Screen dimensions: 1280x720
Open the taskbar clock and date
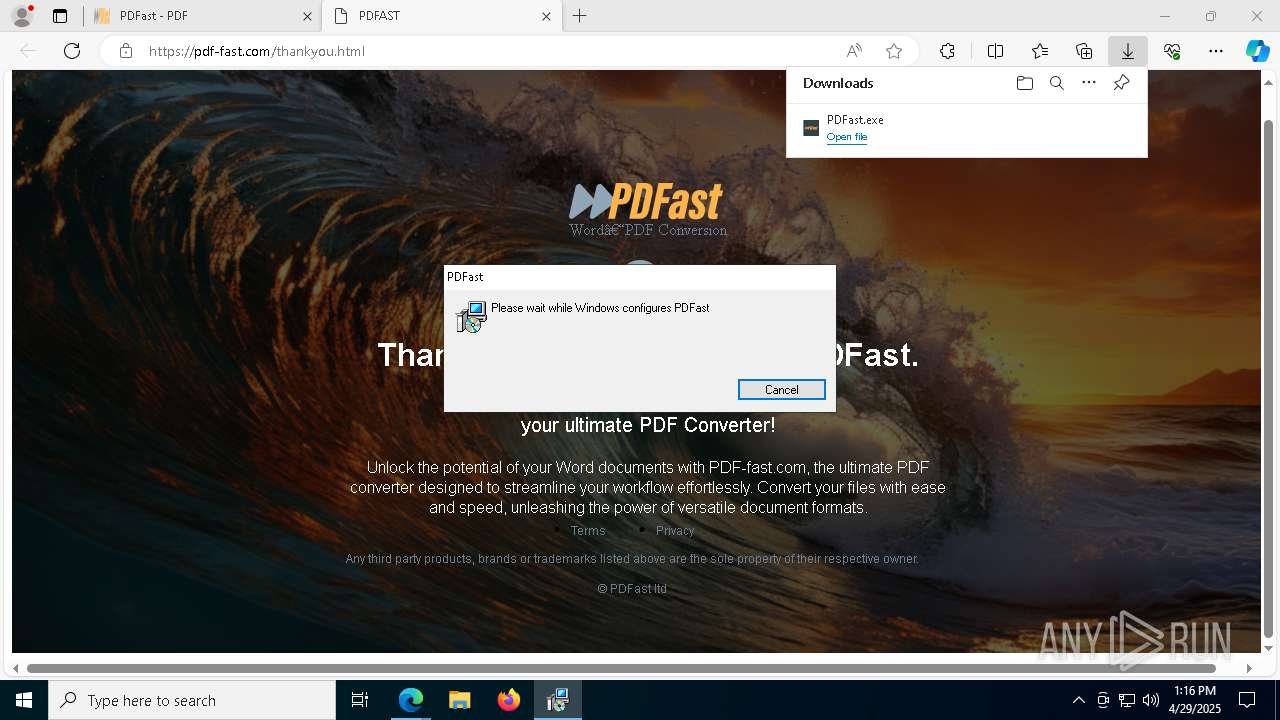click(x=1195, y=700)
